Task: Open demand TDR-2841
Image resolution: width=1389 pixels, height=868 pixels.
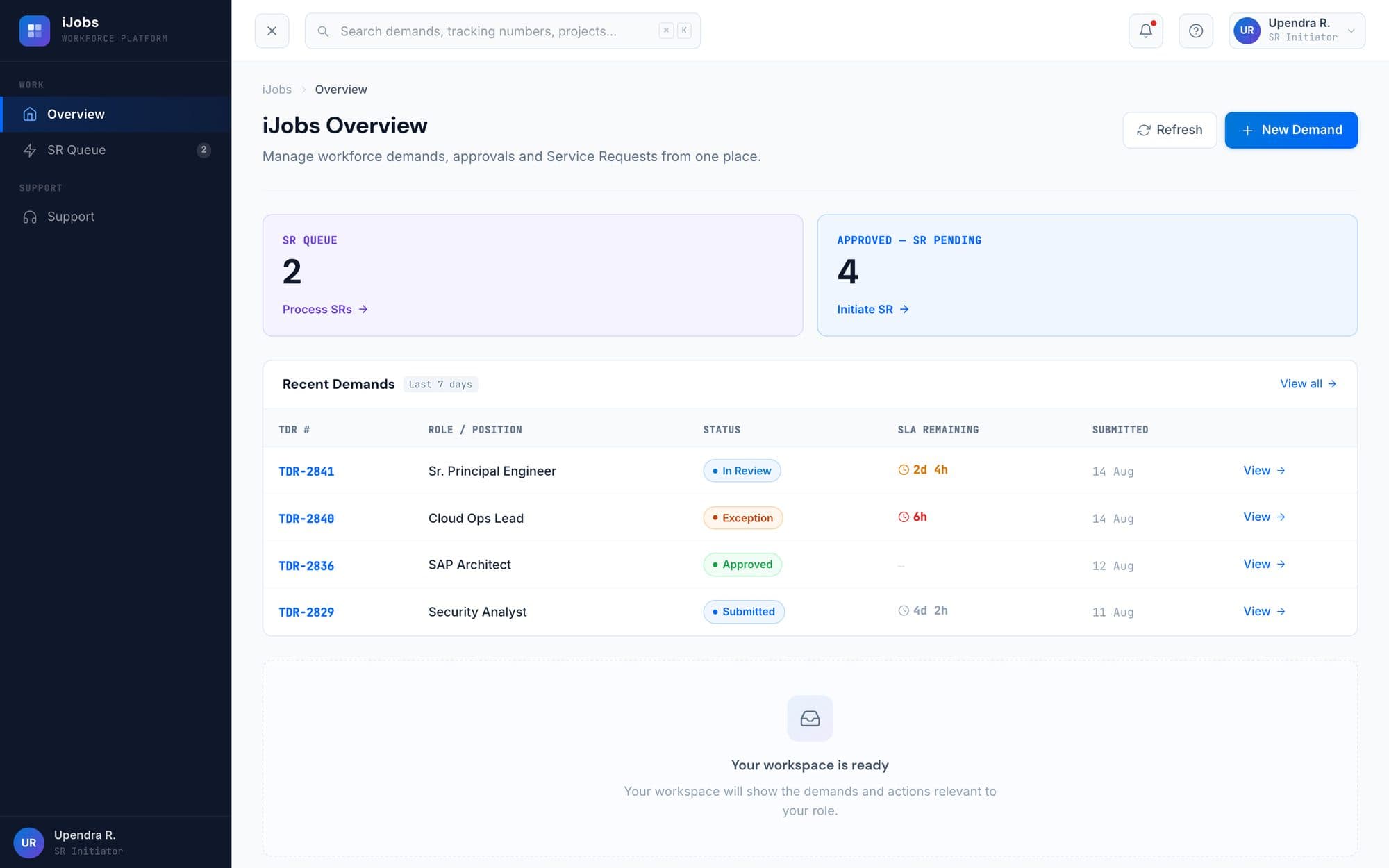Action: [306, 471]
